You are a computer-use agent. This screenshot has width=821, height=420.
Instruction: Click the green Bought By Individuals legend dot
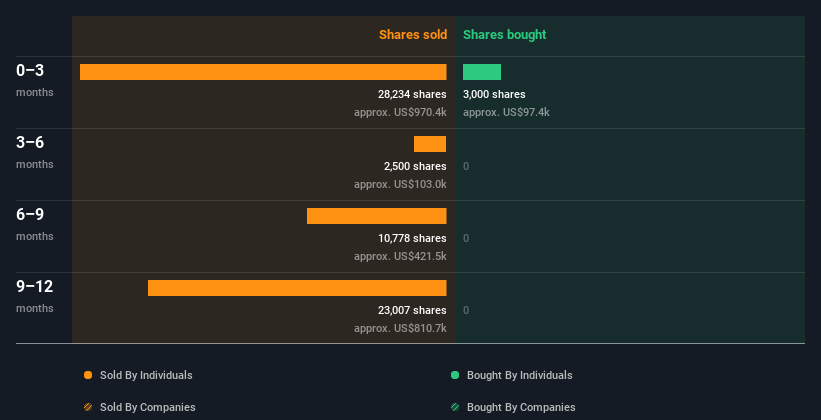point(455,375)
